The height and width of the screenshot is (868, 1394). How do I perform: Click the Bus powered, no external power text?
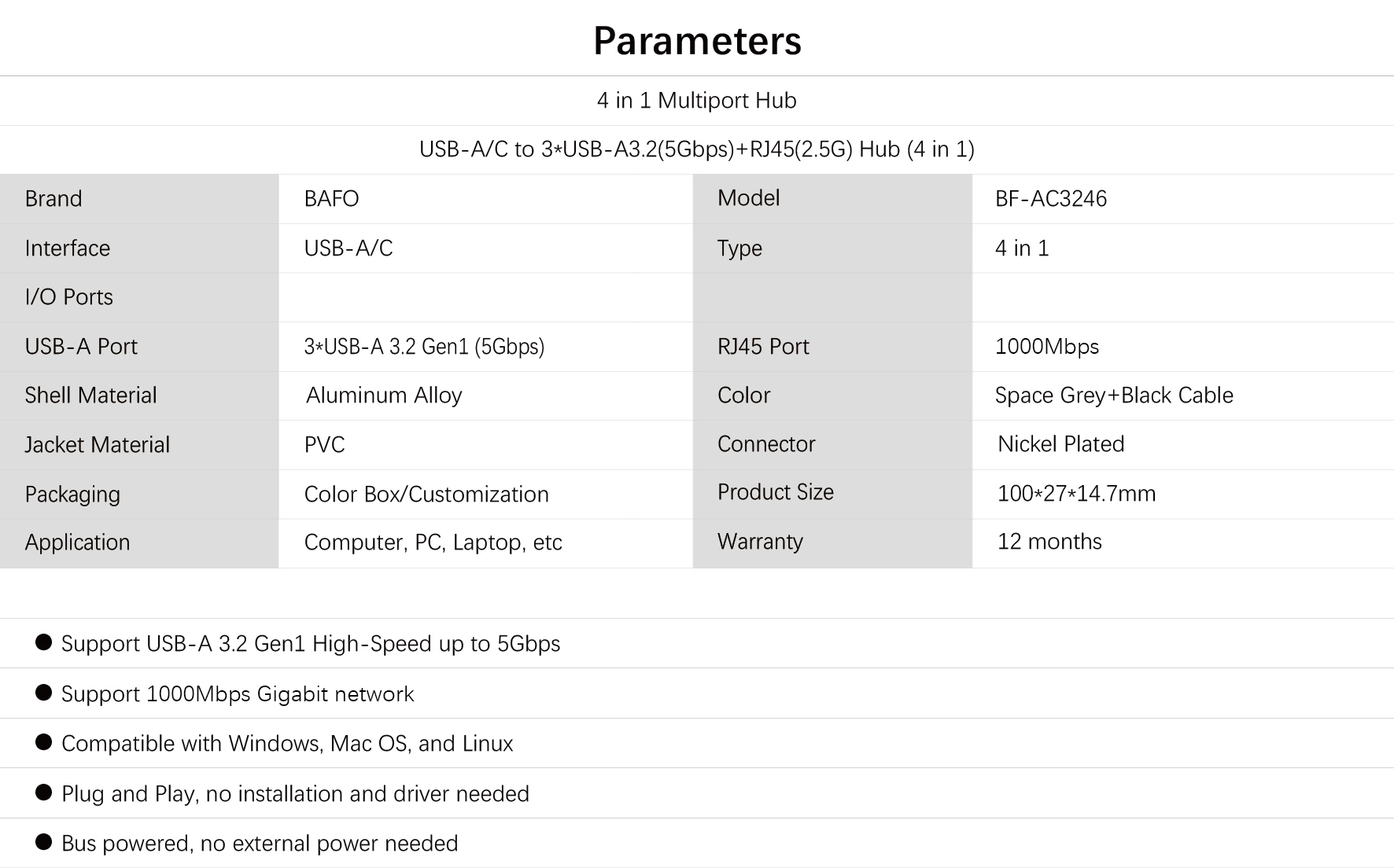click(x=260, y=844)
